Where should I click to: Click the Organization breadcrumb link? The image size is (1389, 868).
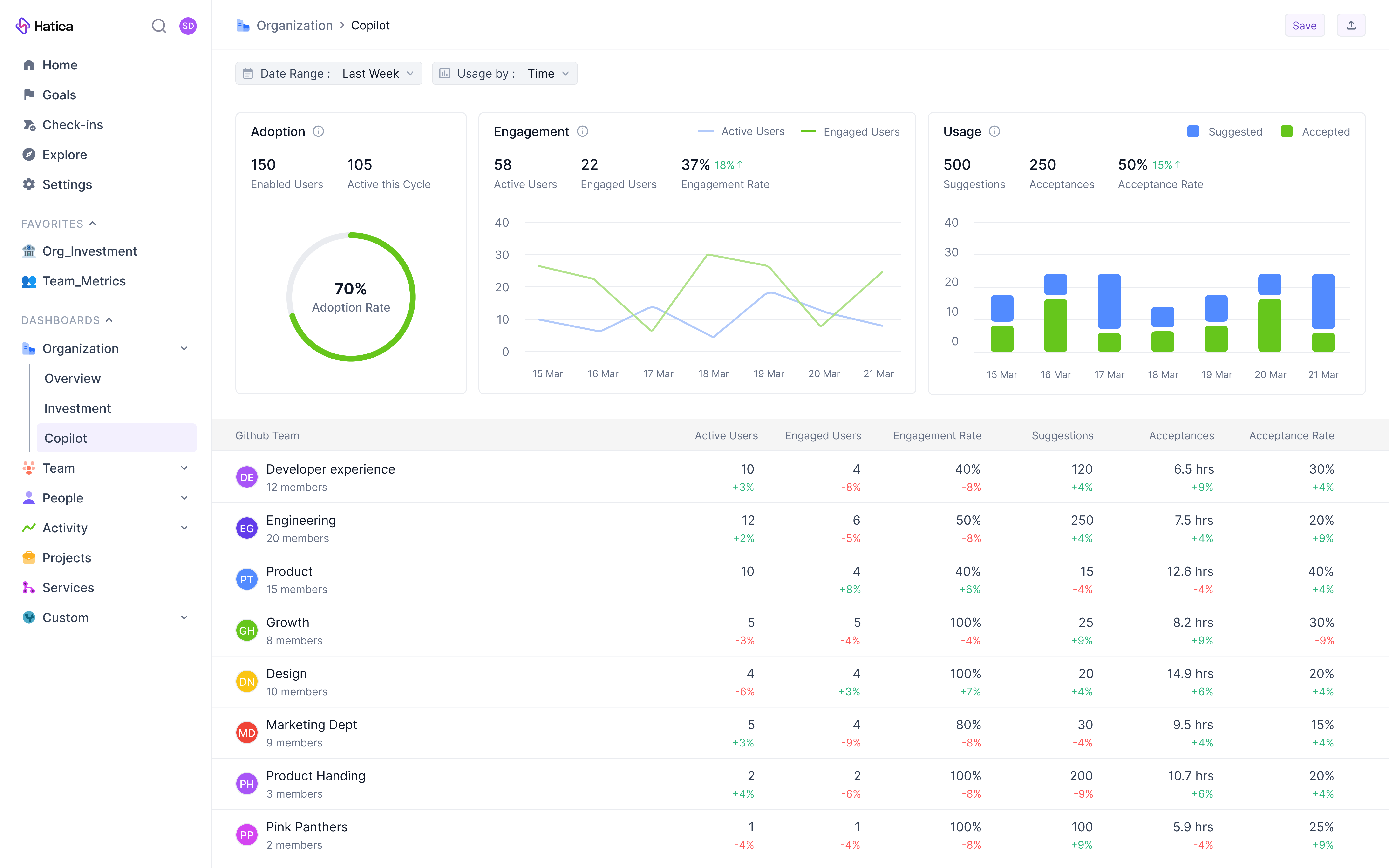(294, 25)
